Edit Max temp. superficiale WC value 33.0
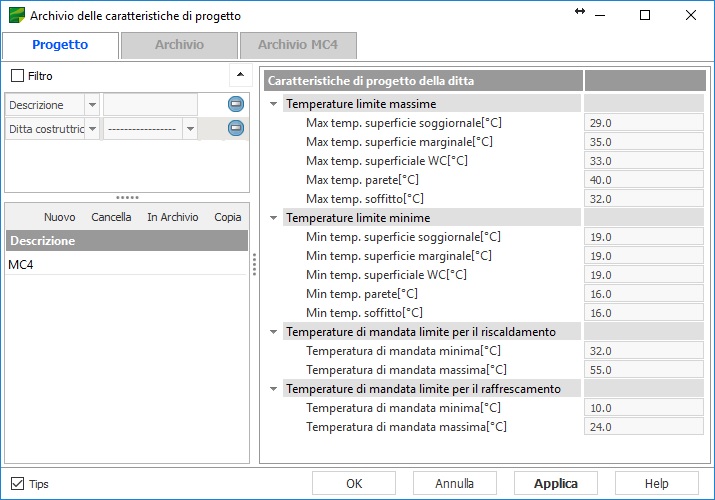The height and width of the screenshot is (500, 715). pos(643,161)
